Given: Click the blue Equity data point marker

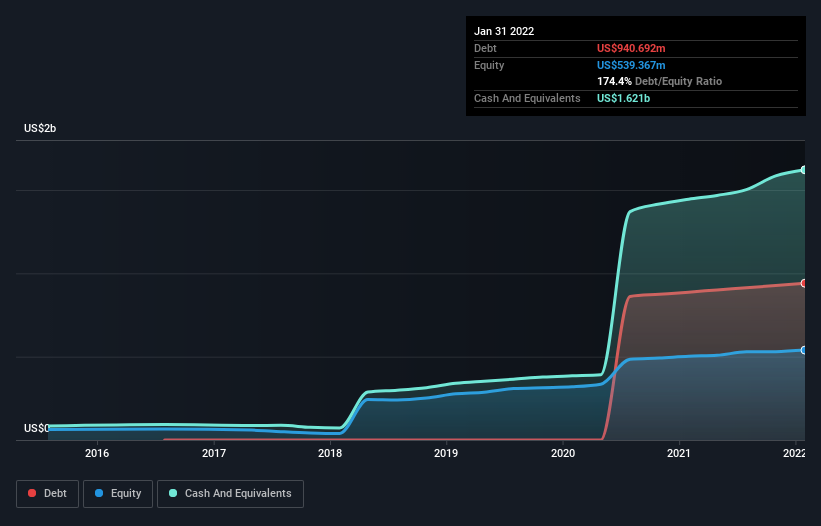Looking at the screenshot, I should pos(804,350).
